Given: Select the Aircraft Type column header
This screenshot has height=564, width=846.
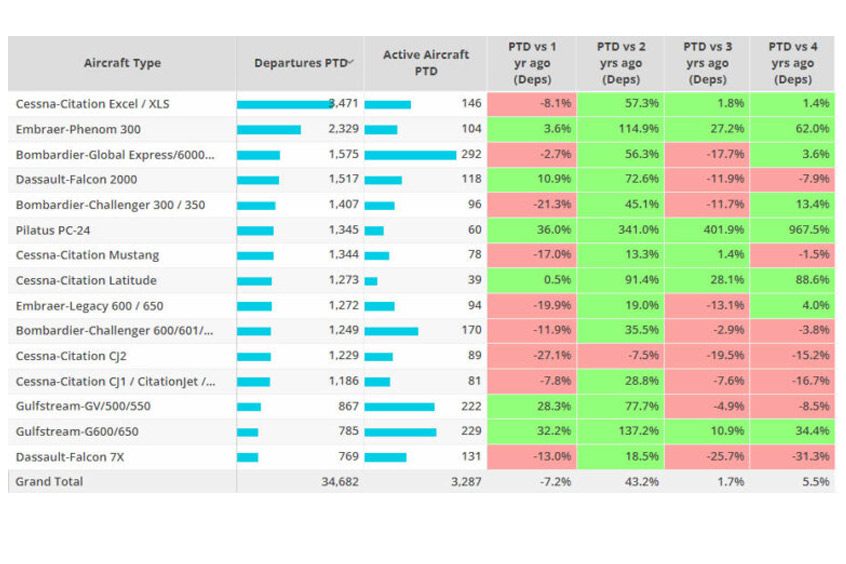Looking at the screenshot, I should tap(122, 63).
